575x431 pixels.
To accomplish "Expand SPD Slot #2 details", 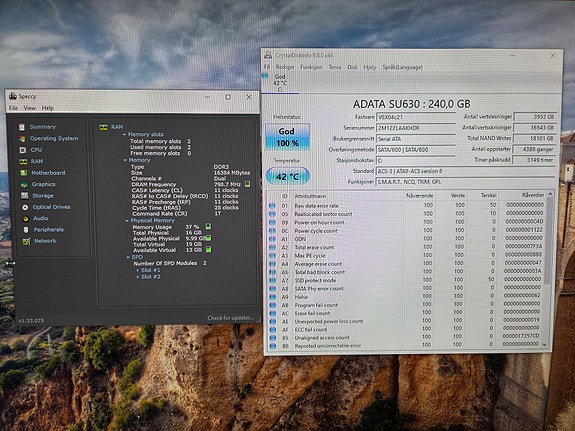I will click(x=138, y=277).
